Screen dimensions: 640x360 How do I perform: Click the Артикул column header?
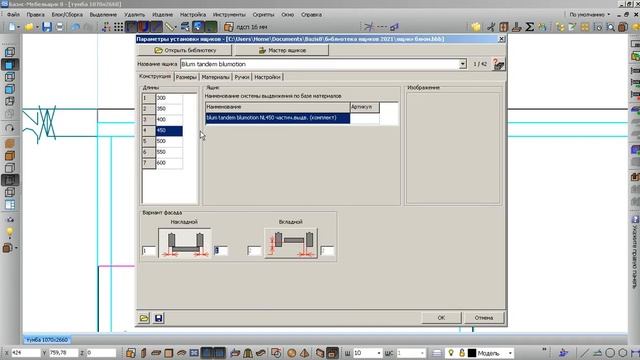coord(364,107)
